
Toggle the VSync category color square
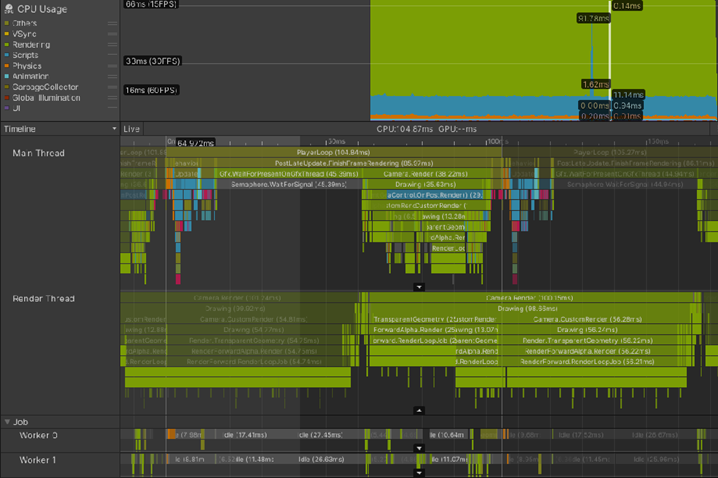6,34
